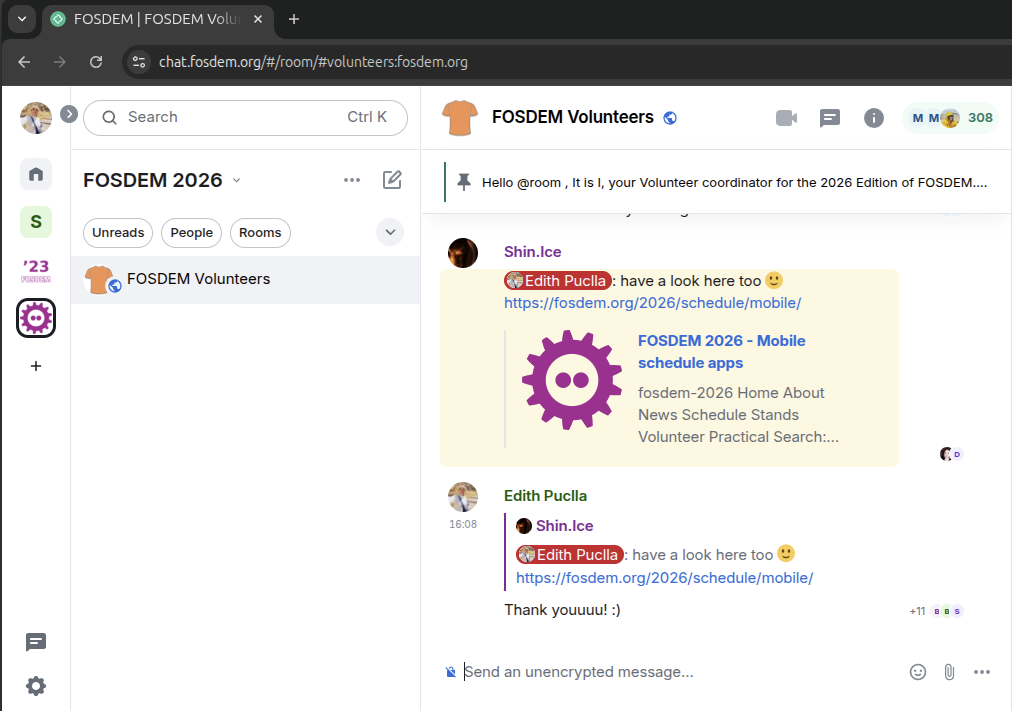Open the mobile schedule link in quoted reply
Viewport: 1012px width, 711px height.
664,577
